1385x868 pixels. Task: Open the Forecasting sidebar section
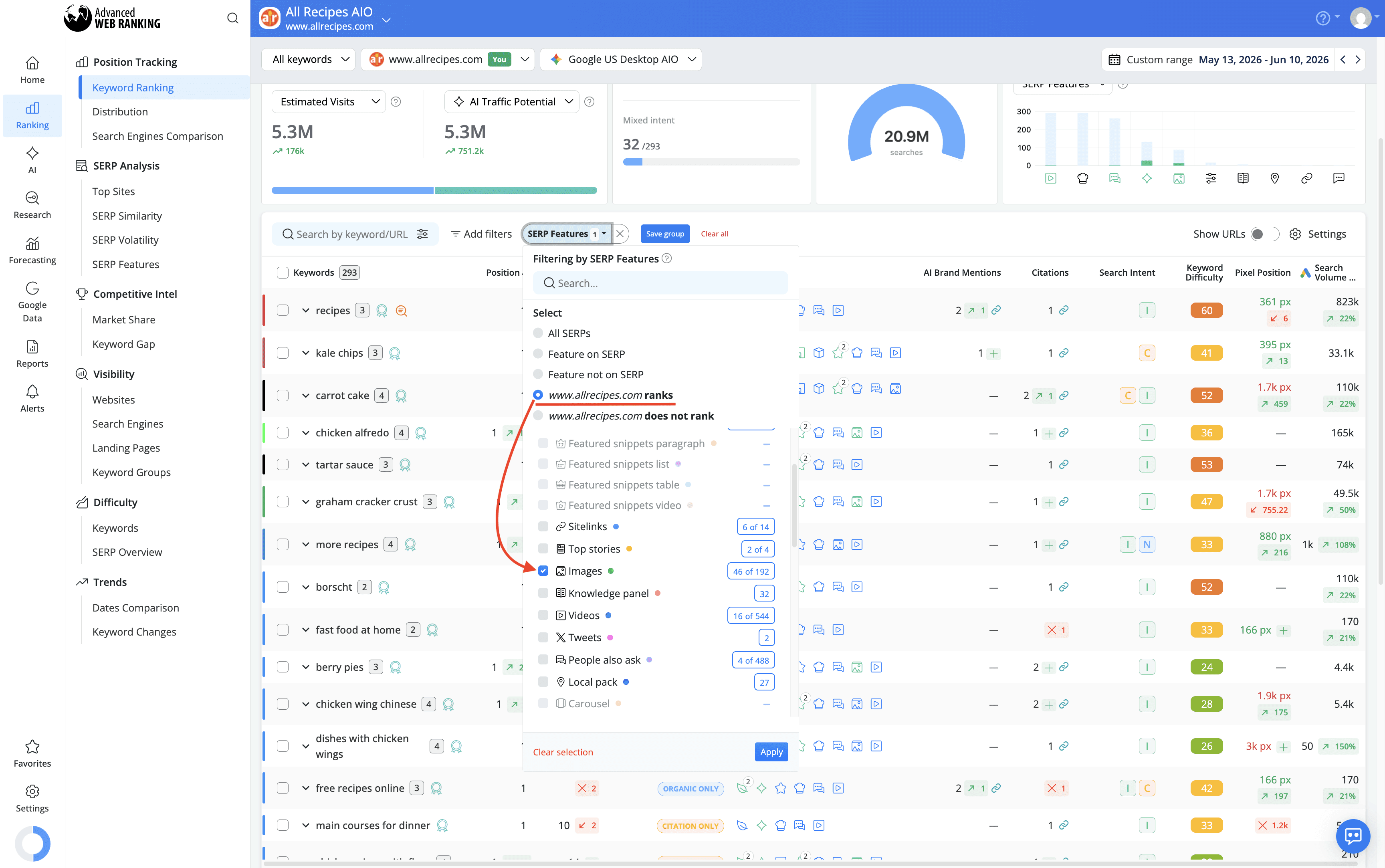pyautogui.click(x=32, y=250)
